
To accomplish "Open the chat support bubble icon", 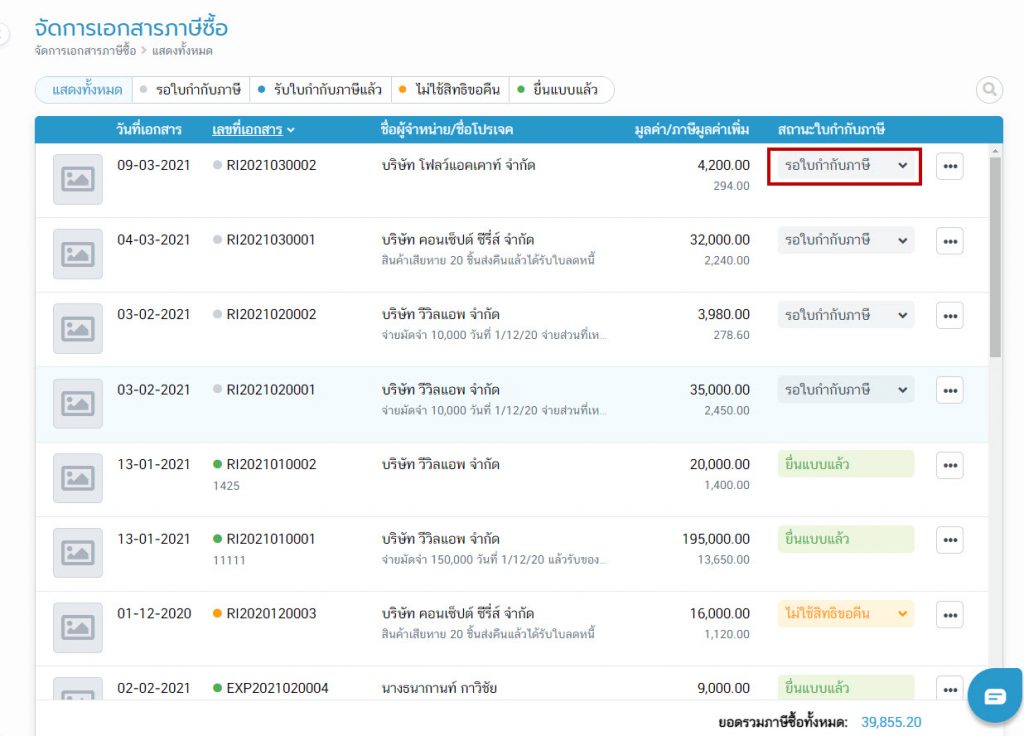I will pyautogui.click(x=994, y=696).
